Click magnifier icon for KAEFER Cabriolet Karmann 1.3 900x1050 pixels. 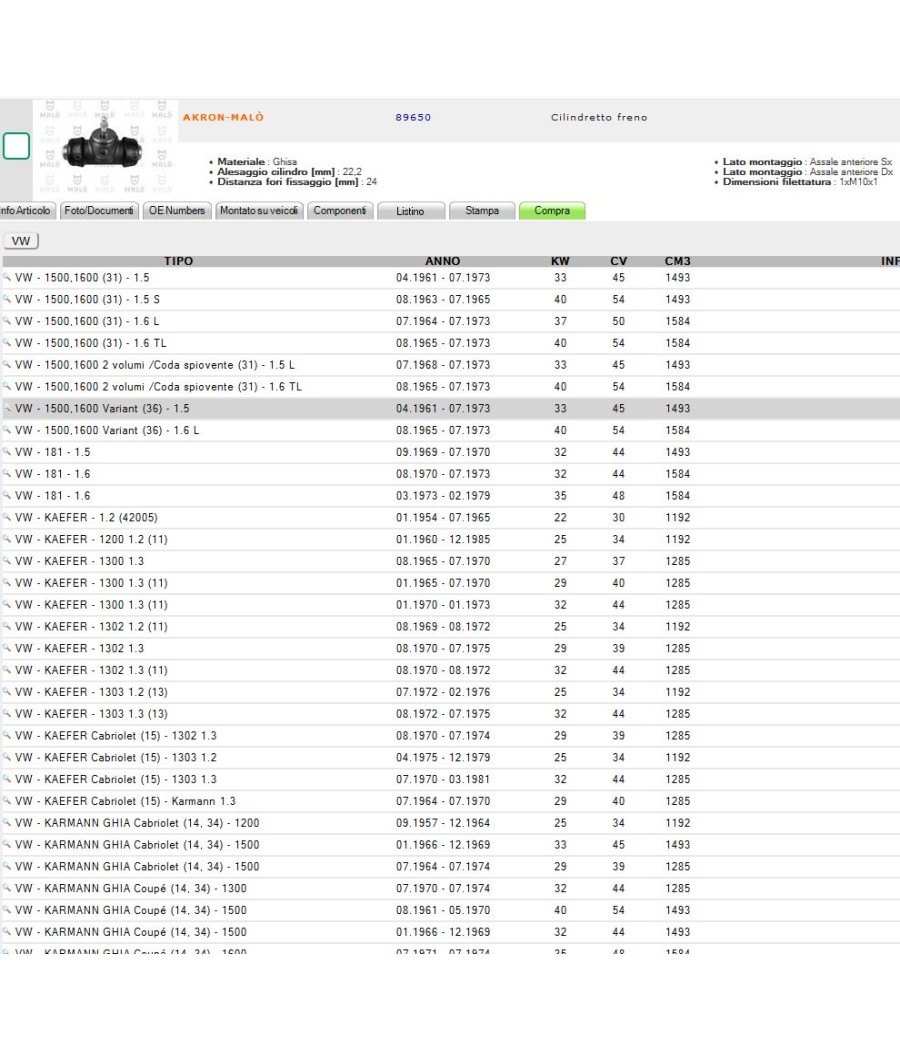pos(7,801)
